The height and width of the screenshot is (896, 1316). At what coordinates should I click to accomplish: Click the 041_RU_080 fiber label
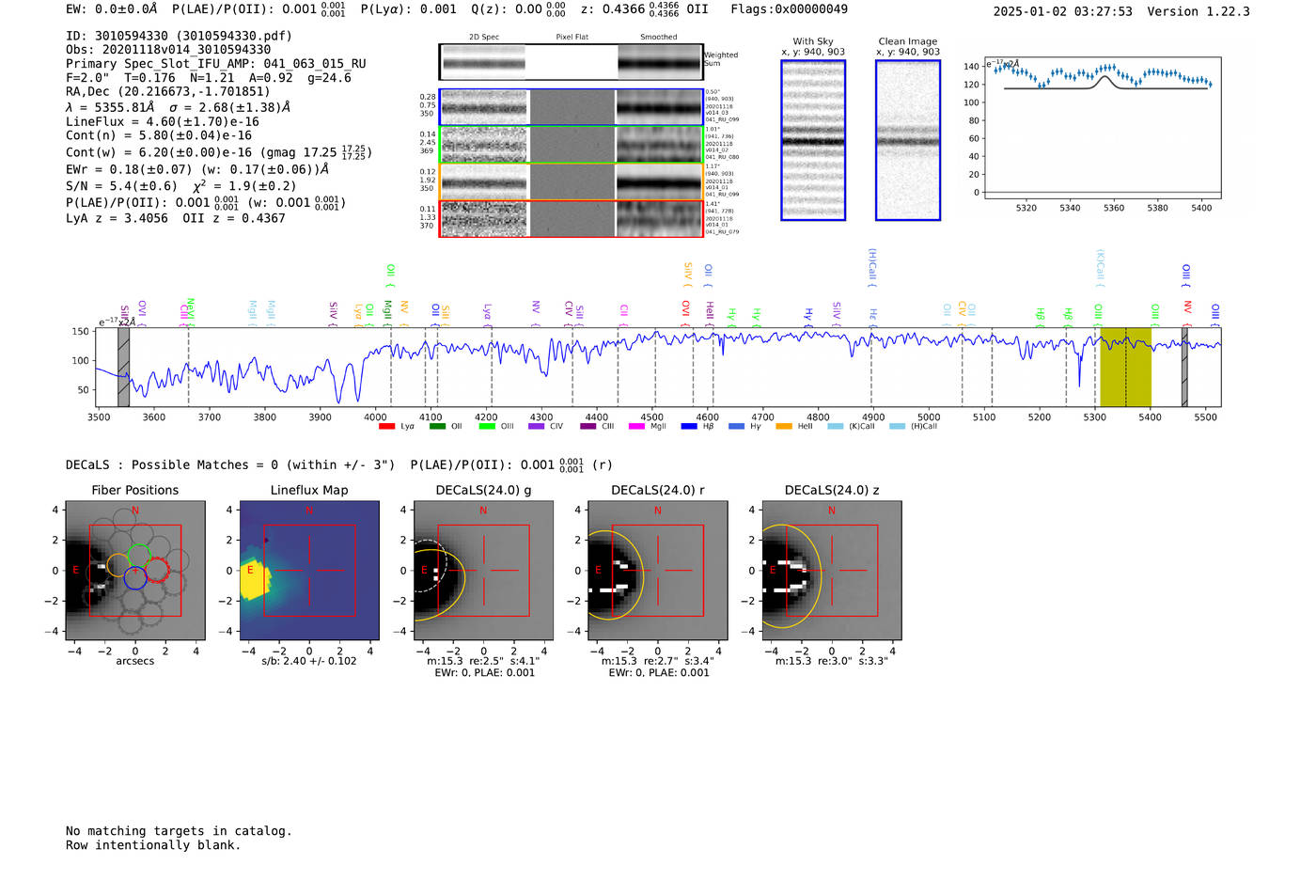(x=722, y=157)
